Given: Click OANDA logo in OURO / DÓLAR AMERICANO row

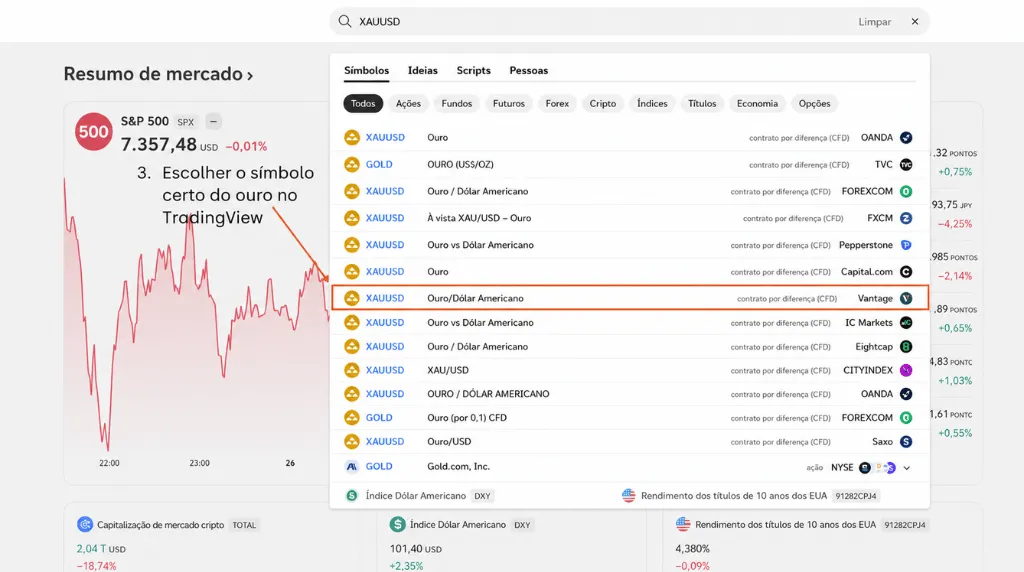Looking at the screenshot, I should (906, 394).
